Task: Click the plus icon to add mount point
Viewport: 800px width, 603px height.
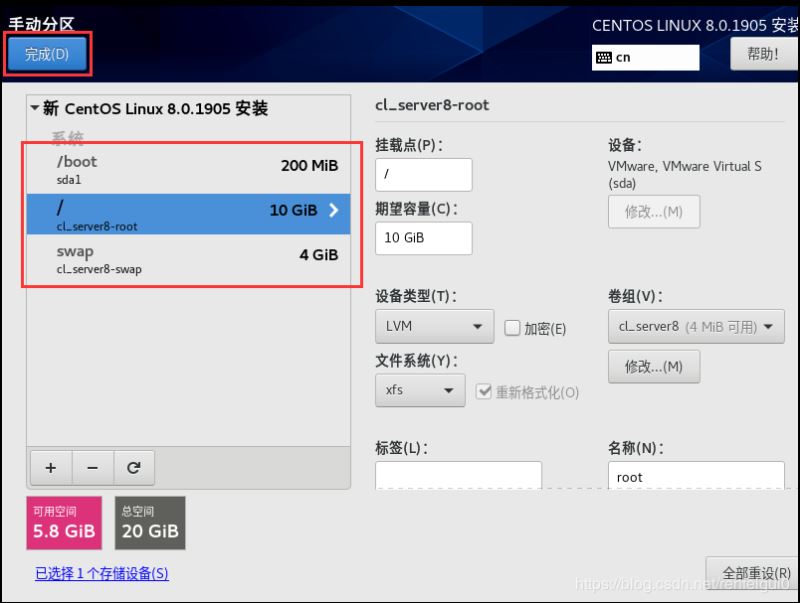Action: coord(51,467)
